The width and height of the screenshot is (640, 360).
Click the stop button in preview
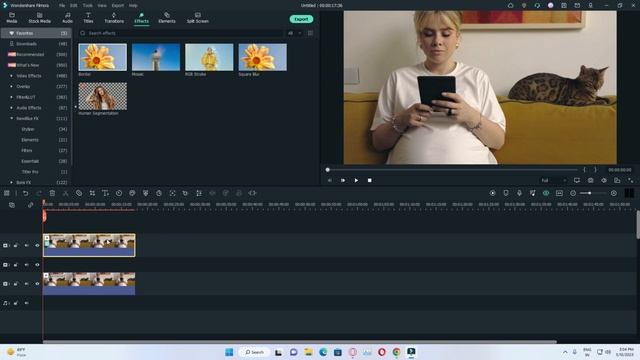[x=369, y=180]
